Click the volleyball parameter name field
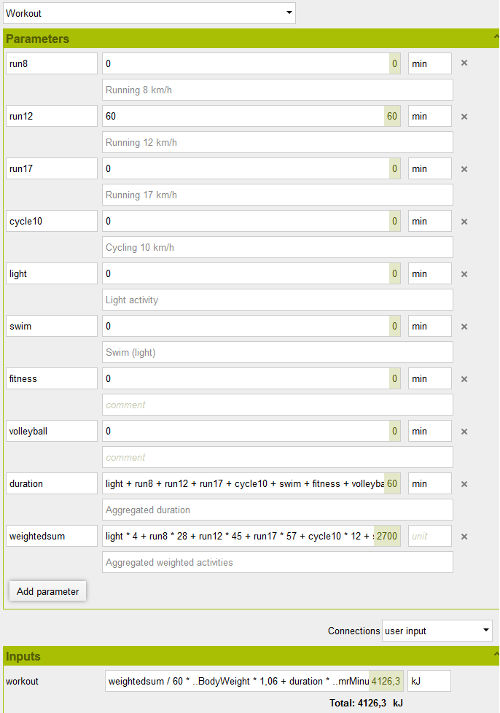The width and height of the screenshot is (500, 713). [x=52, y=431]
